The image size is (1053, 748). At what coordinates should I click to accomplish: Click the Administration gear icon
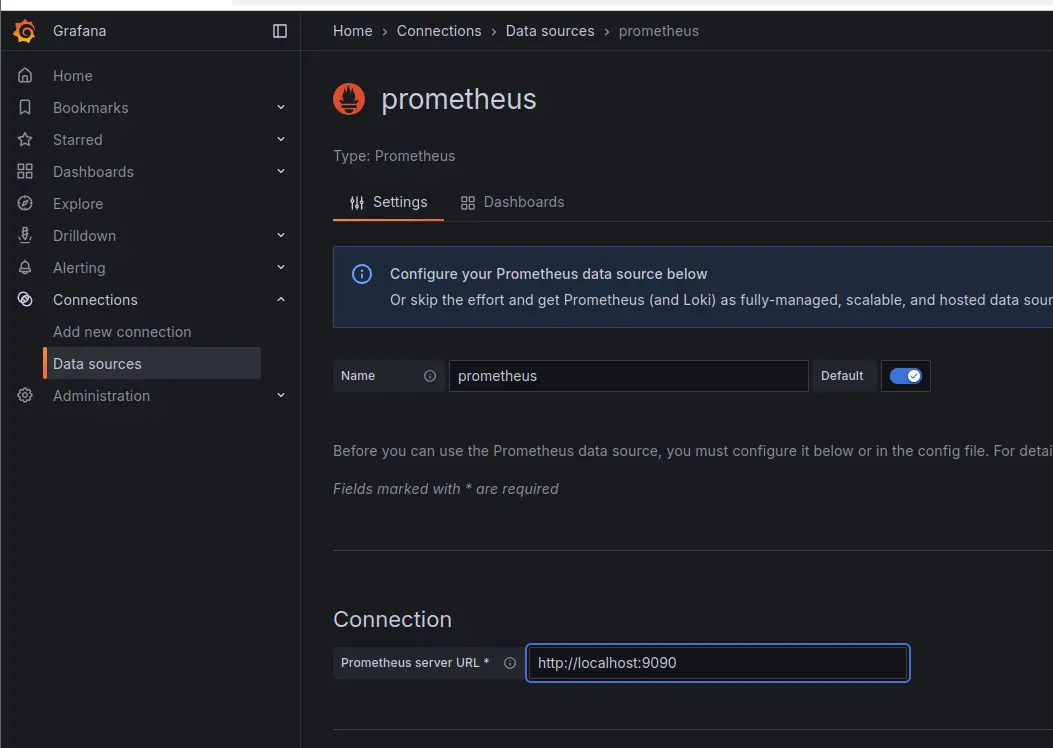pyautogui.click(x=25, y=396)
